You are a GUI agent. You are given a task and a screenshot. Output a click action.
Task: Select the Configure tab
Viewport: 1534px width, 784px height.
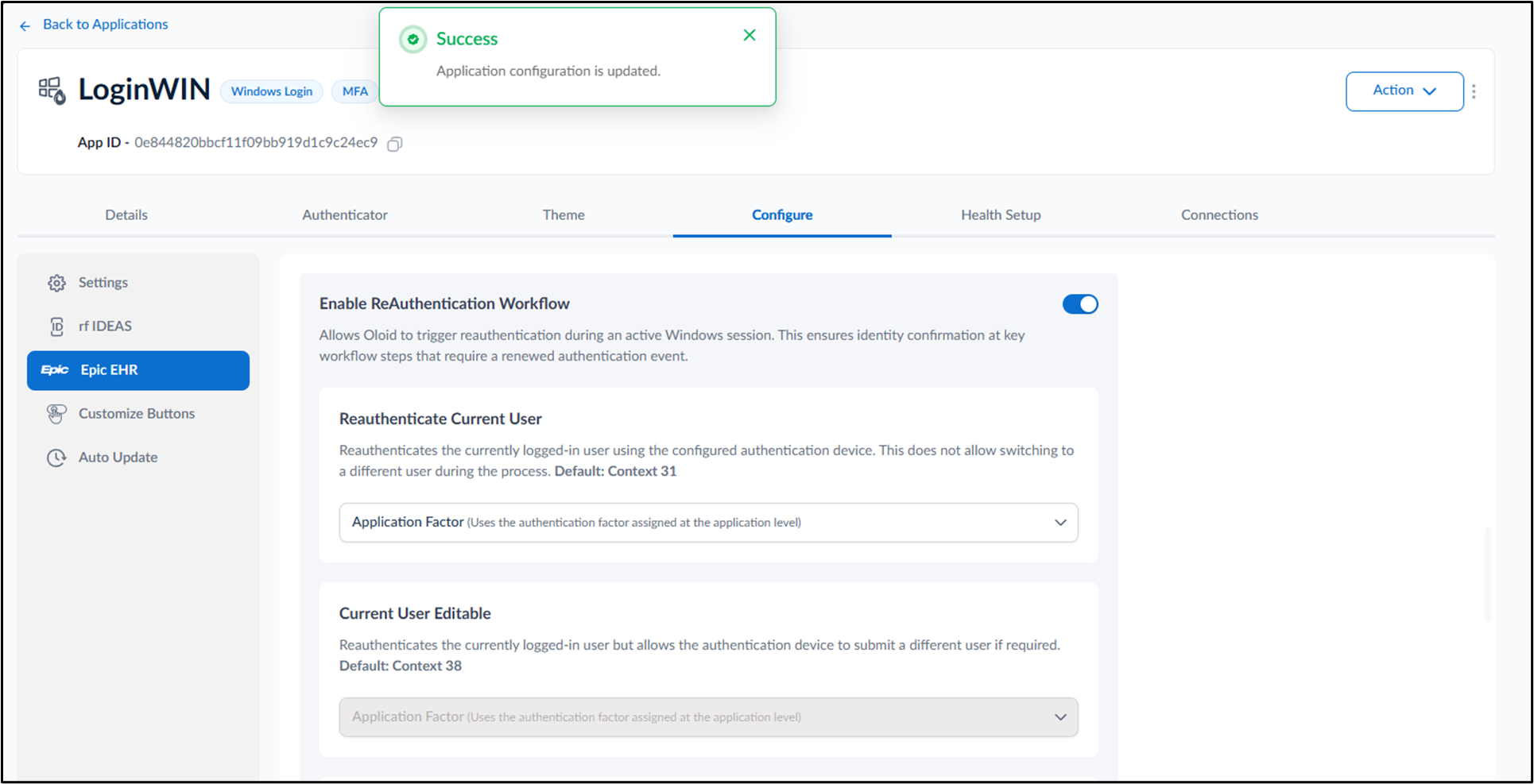tap(782, 214)
